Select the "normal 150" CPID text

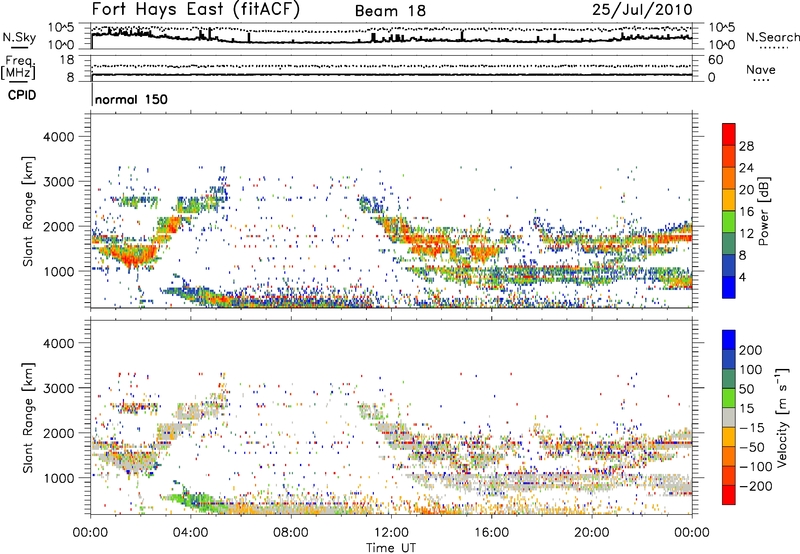131,99
